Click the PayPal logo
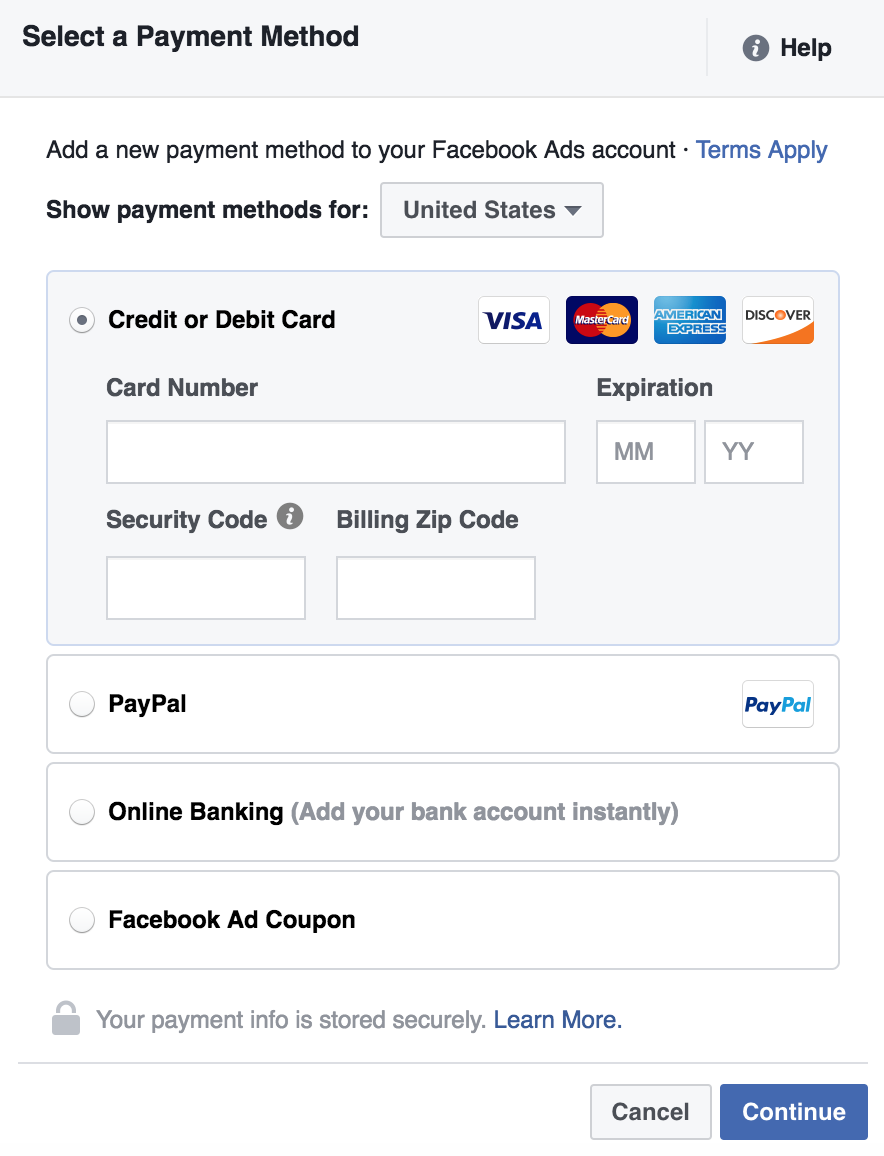The height and width of the screenshot is (1156, 884). pos(777,704)
